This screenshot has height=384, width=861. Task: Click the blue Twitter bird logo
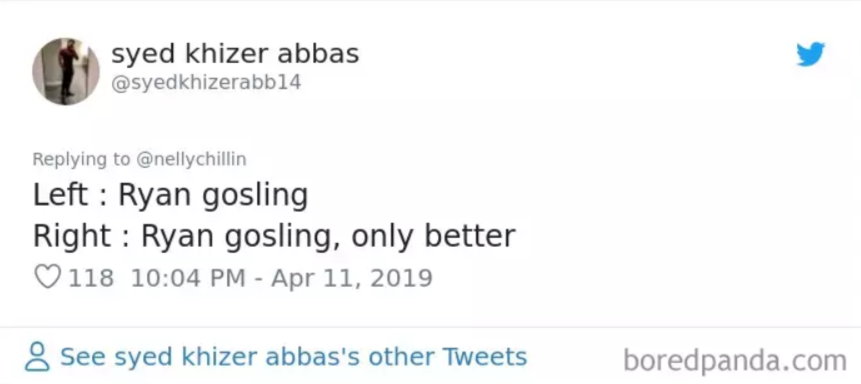[810, 54]
